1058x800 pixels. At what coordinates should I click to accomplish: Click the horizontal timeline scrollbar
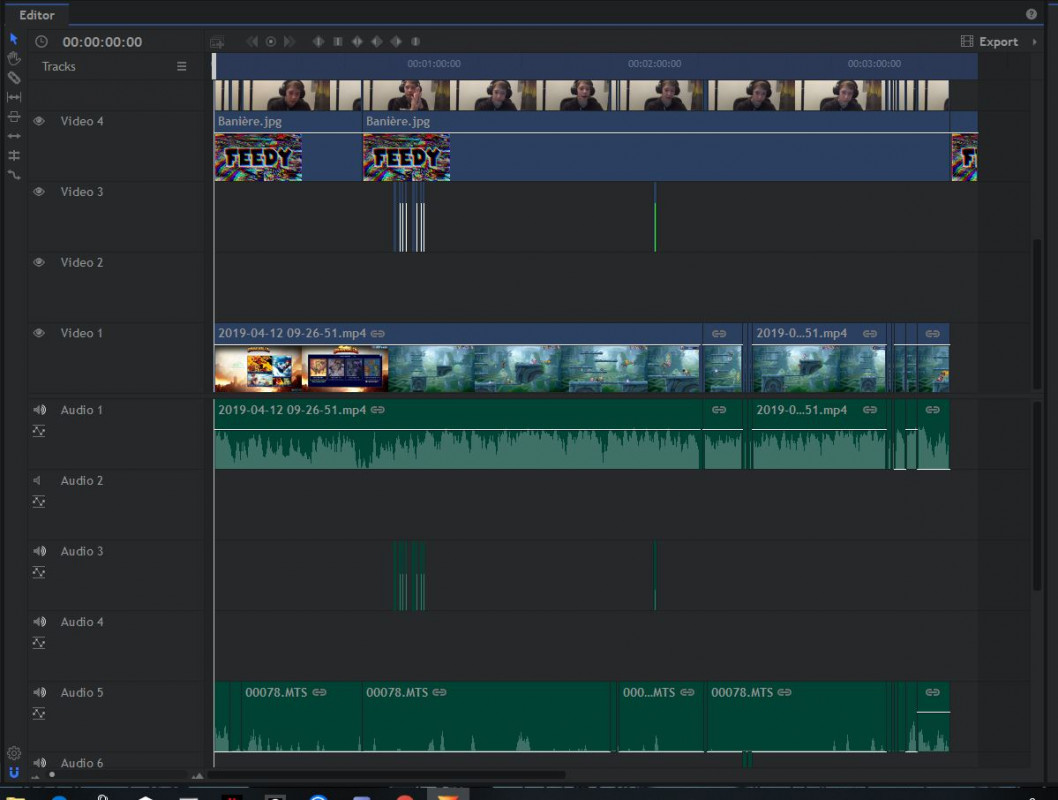tap(387, 775)
